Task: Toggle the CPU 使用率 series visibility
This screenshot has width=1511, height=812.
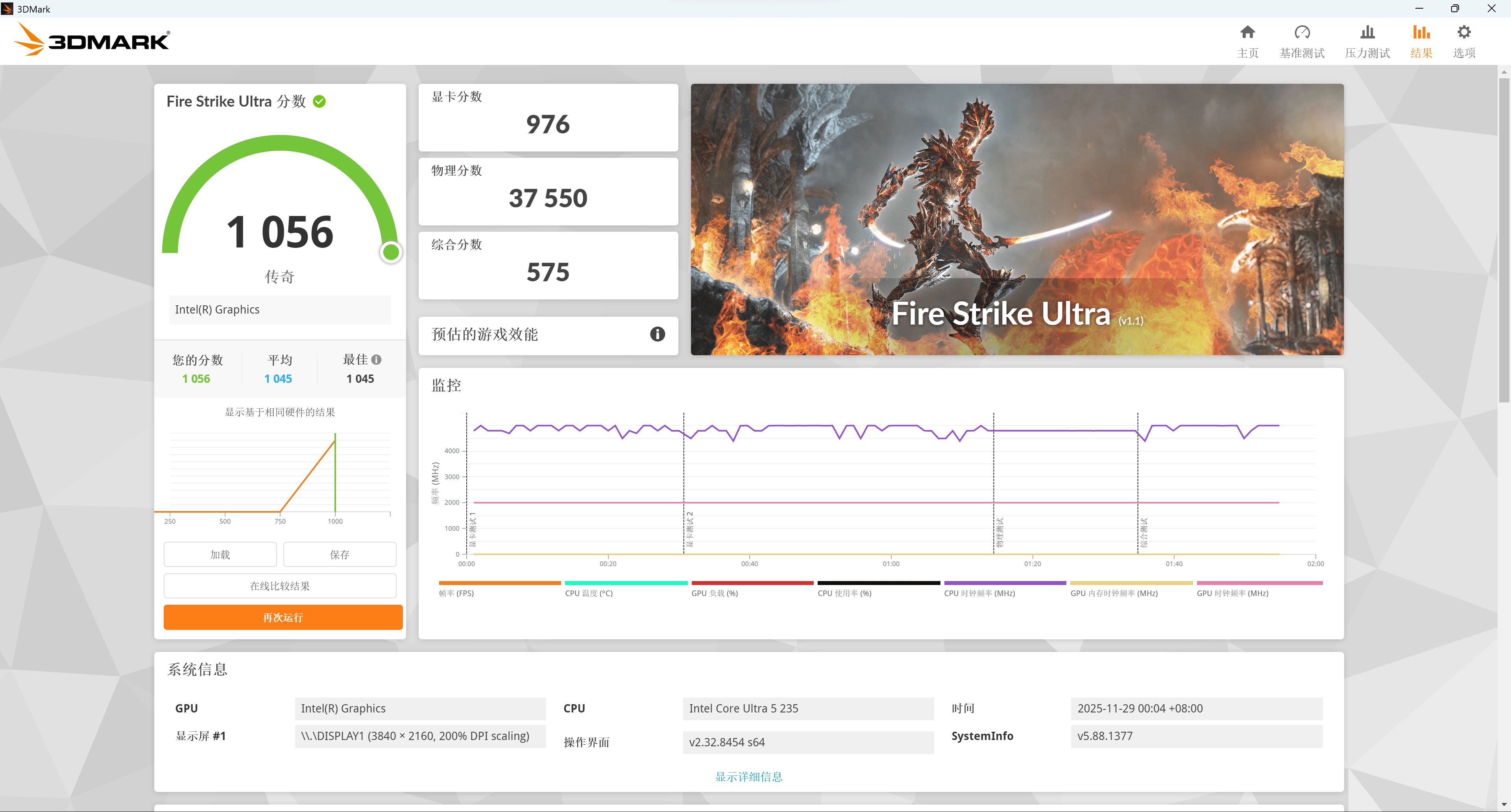Action: [x=878, y=583]
